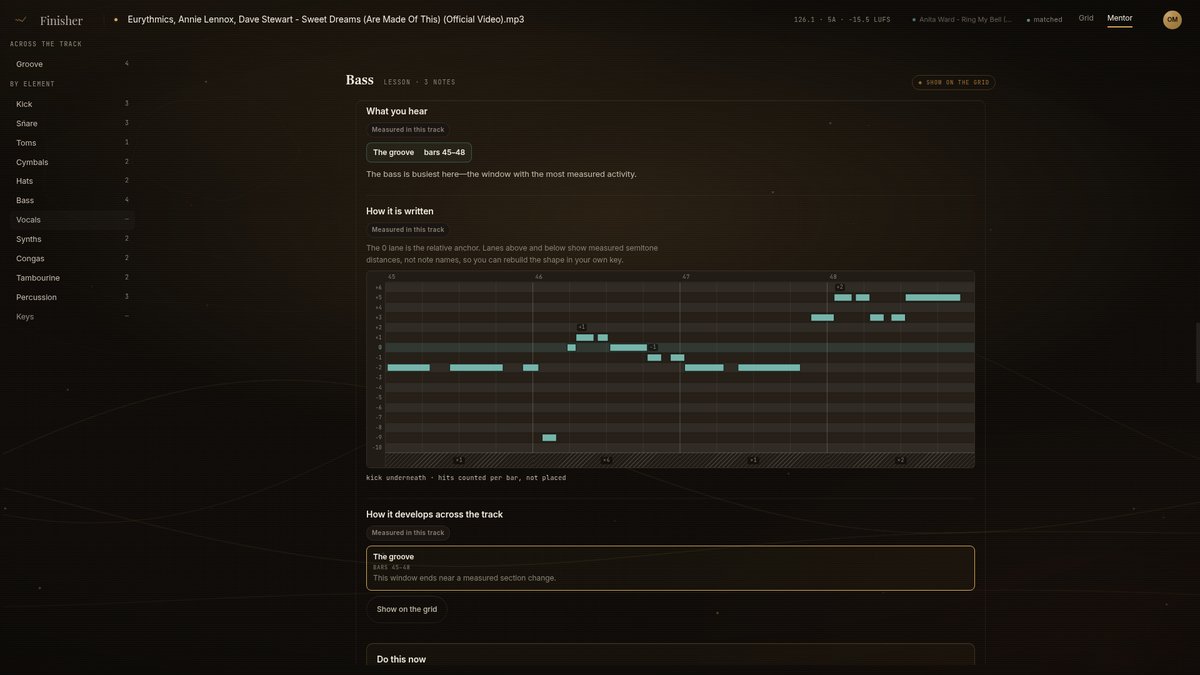Click the Finisher logo icon
1200x675 pixels.
pyautogui.click(x=21, y=20)
